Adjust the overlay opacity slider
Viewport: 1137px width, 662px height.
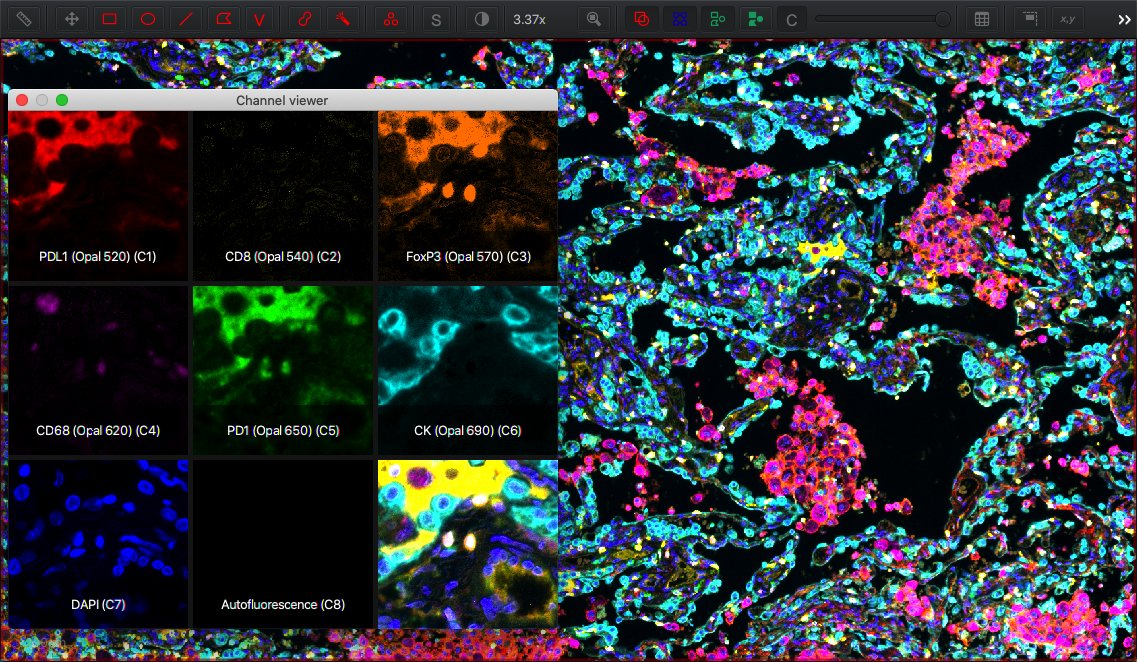[x=882, y=19]
